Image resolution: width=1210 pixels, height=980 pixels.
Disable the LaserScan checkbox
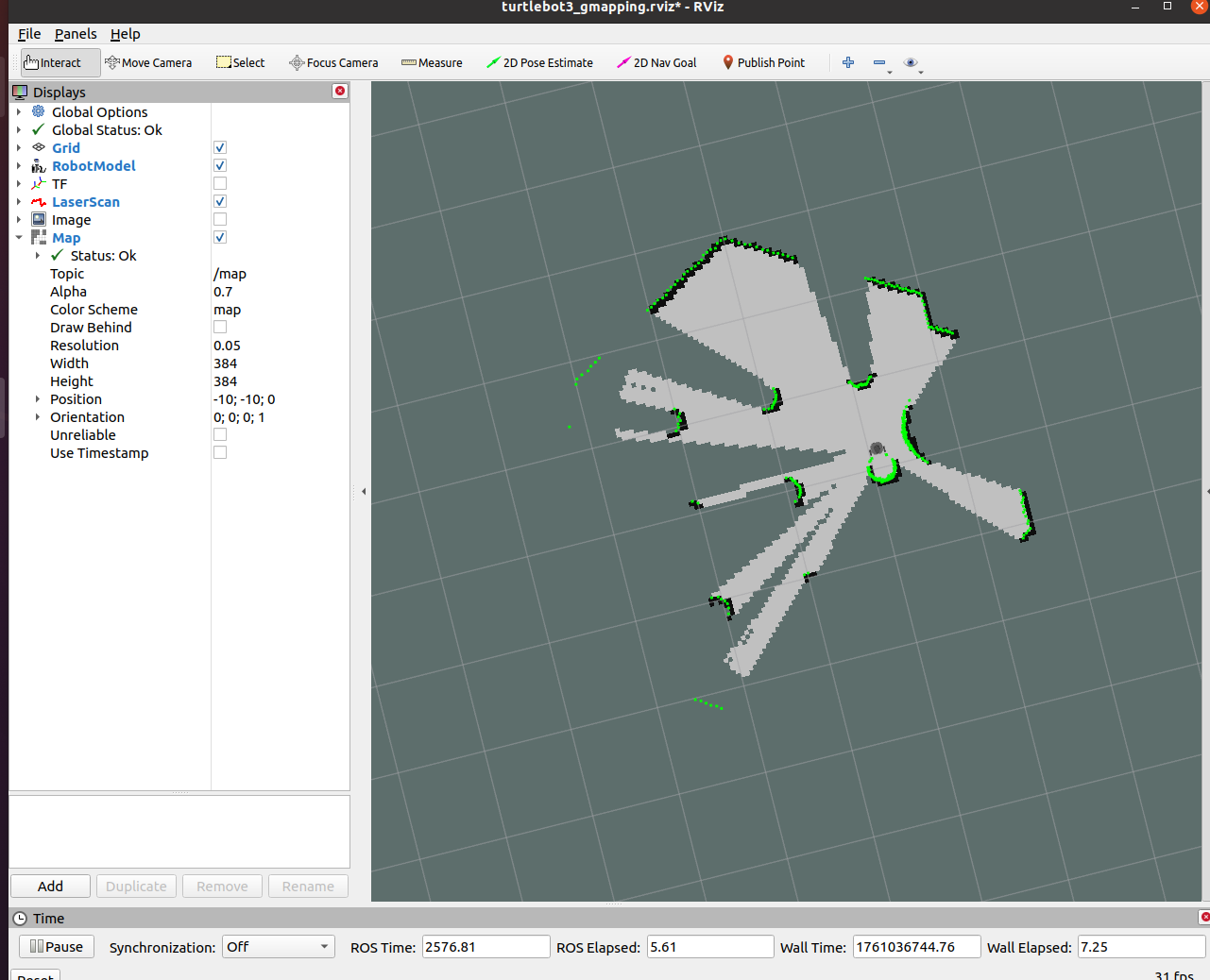click(220, 201)
